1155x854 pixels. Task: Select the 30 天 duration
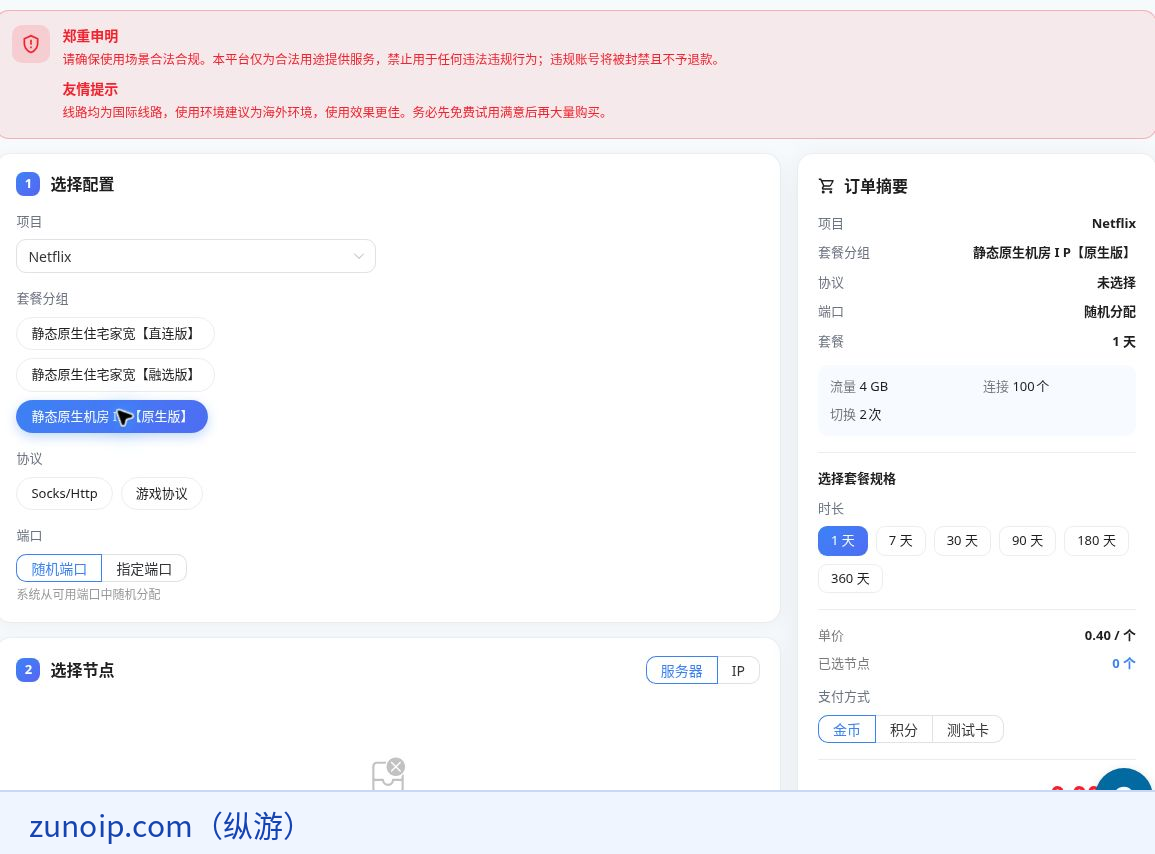pos(962,541)
